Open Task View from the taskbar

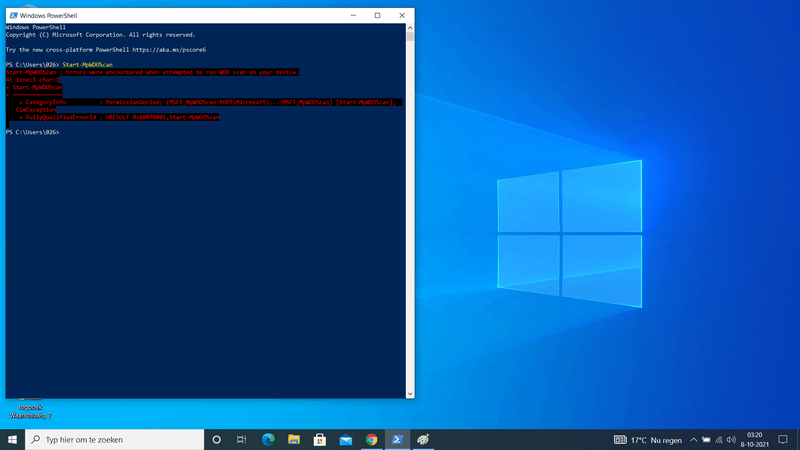tap(242, 439)
